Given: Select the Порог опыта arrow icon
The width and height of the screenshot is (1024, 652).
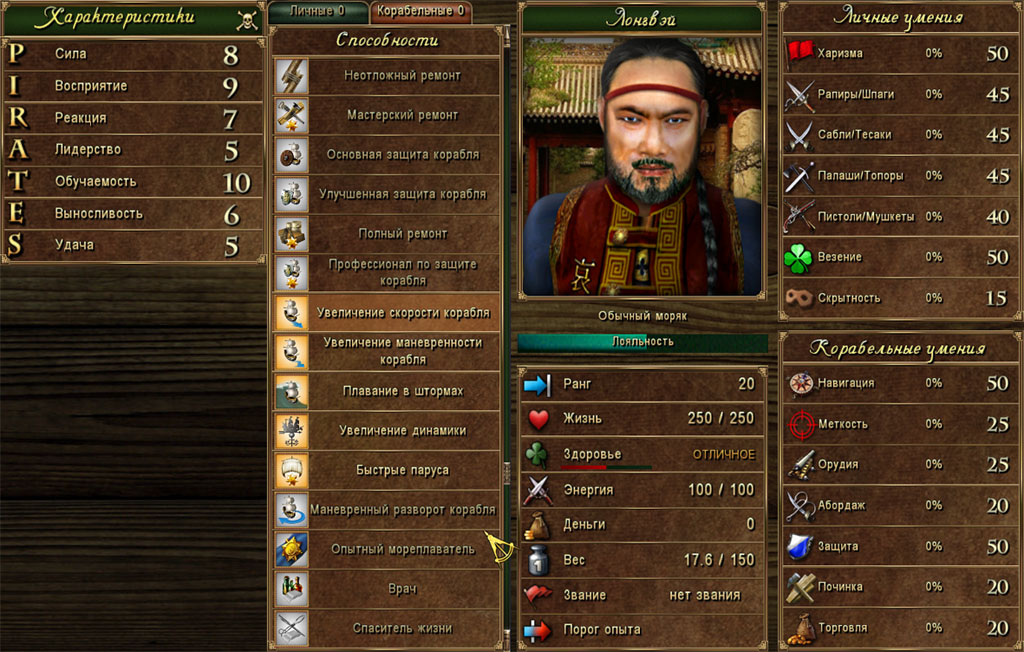Looking at the screenshot, I should (x=537, y=630).
